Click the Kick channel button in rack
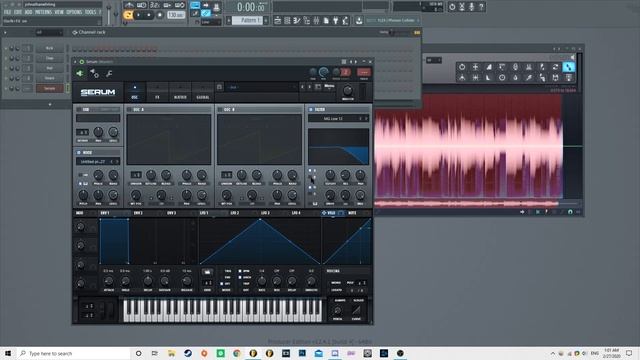This screenshot has height=360, width=640. [49, 48]
